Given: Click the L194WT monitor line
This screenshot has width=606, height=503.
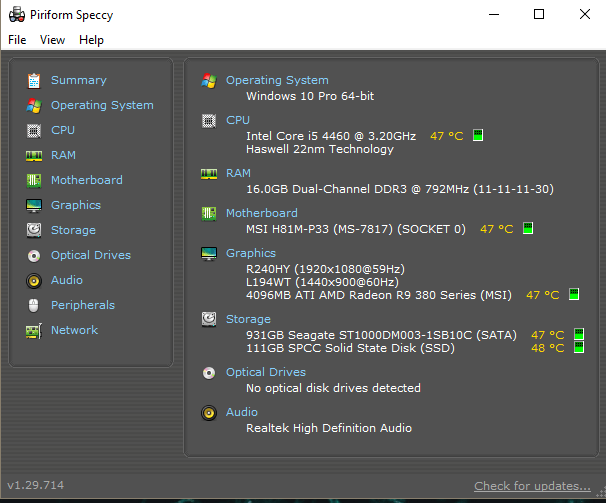Looking at the screenshot, I should pyautogui.click(x=322, y=282).
